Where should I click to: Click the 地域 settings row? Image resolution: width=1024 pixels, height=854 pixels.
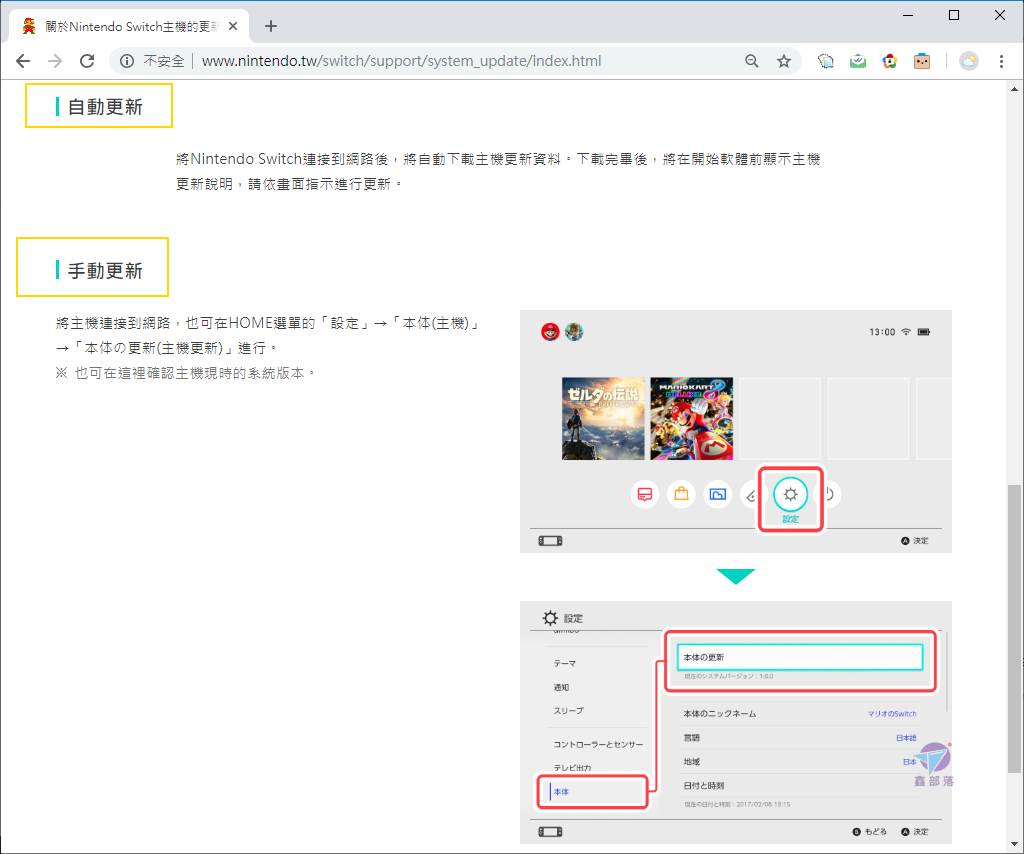(800, 761)
